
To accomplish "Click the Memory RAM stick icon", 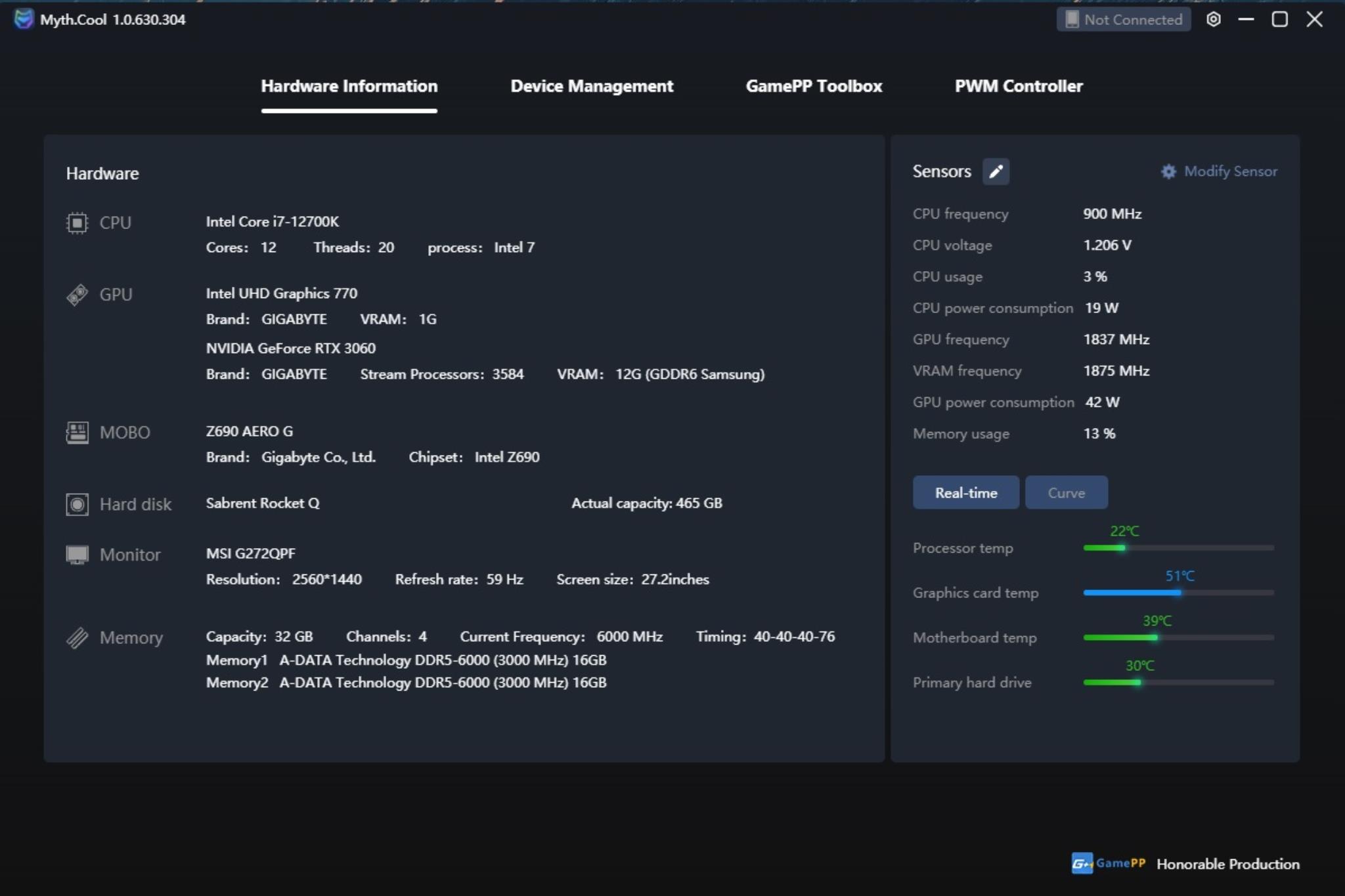I will click(x=77, y=638).
